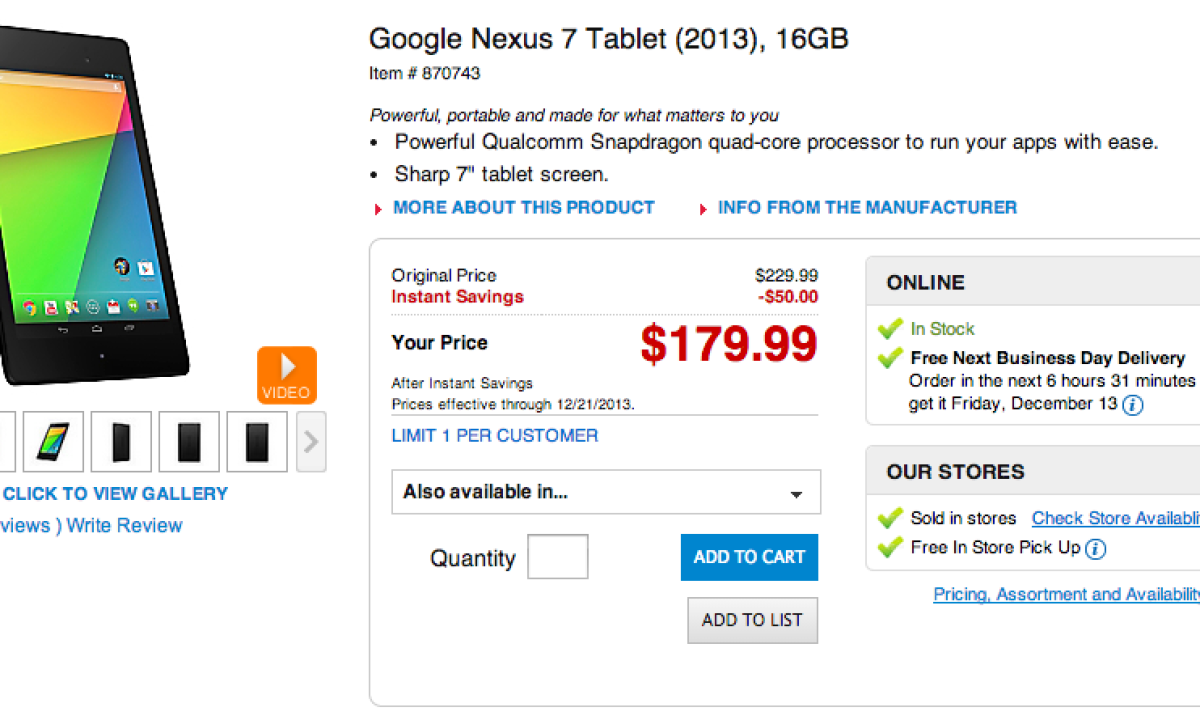Open Info From The Manufacturer link
The height and width of the screenshot is (720, 1200).
867,207
